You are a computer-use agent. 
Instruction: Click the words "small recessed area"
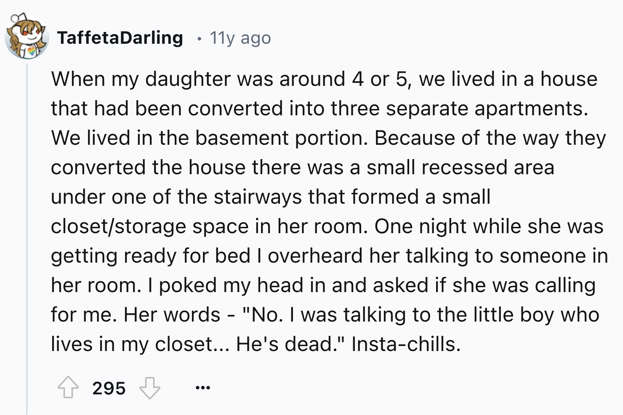coord(460,167)
